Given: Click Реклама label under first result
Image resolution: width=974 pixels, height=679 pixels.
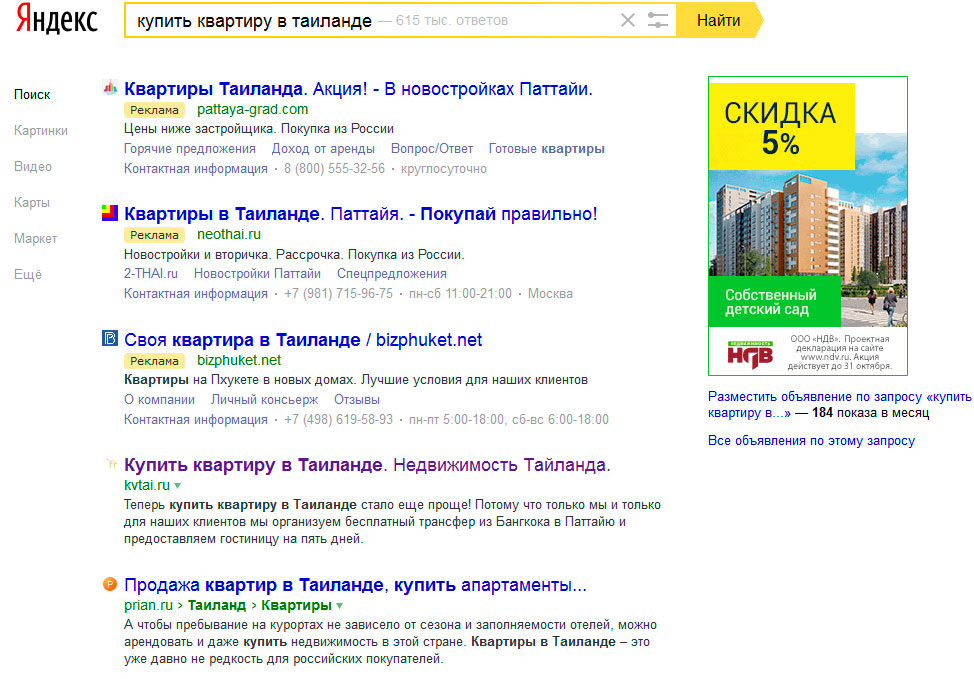Looking at the screenshot, I should [x=154, y=110].
